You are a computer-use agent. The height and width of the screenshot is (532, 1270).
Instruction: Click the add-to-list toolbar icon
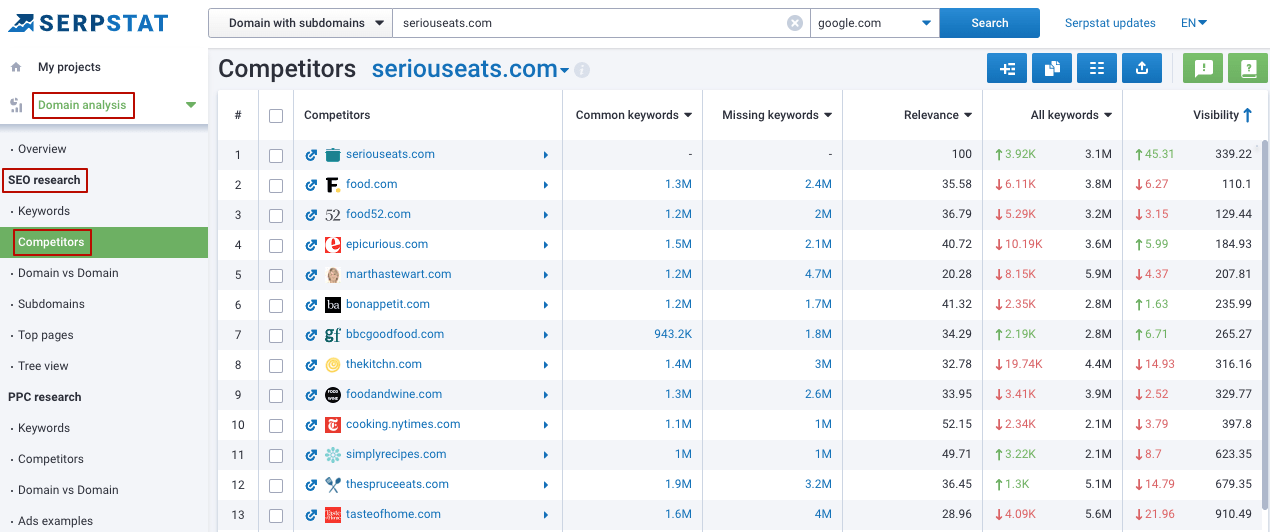pos(1006,68)
